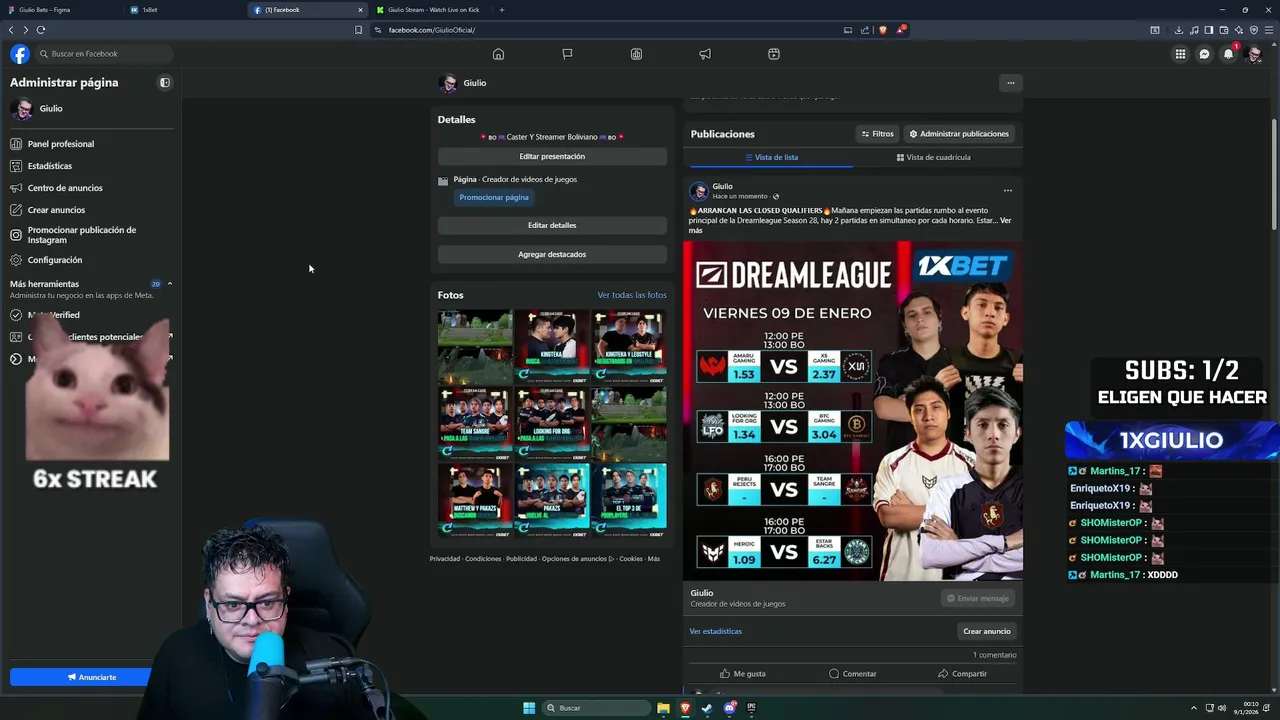Click Me gusta on the post
Screen dimensions: 1280x720
[x=743, y=674]
